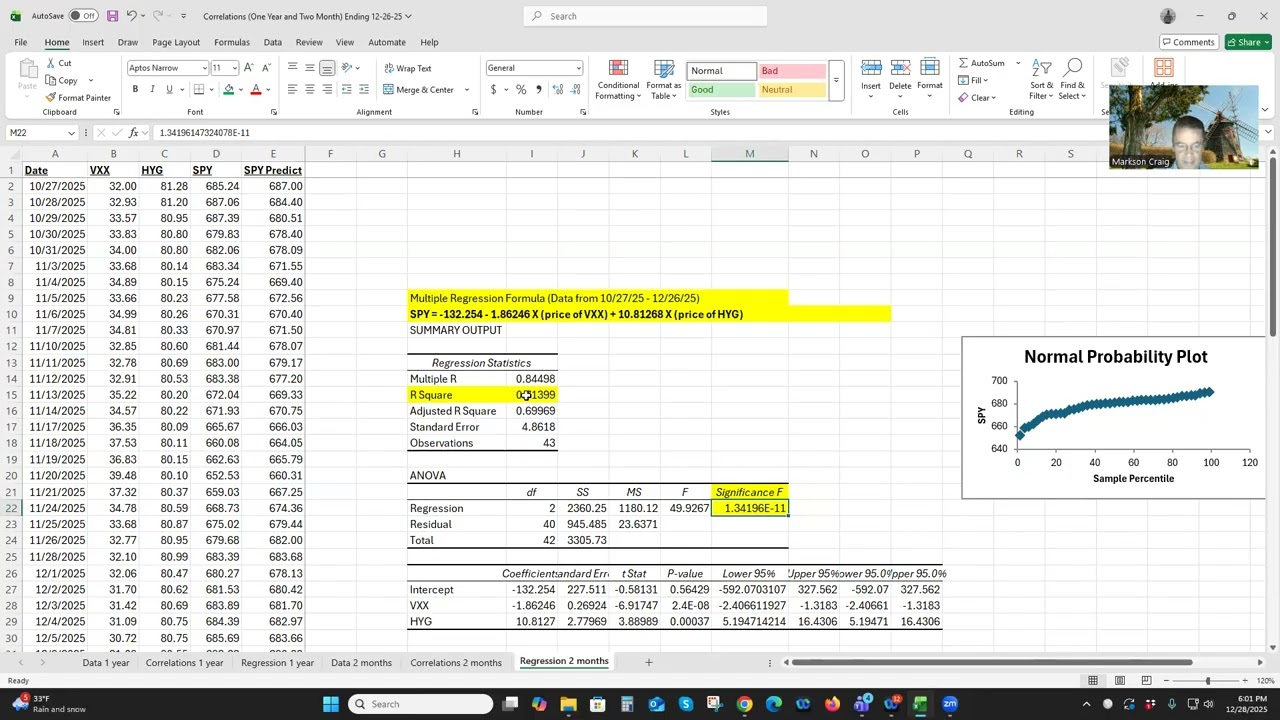The height and width of the screenshot is (720, 1280).
Task: Open the General number format dropdown
Action: pos(578,68)
